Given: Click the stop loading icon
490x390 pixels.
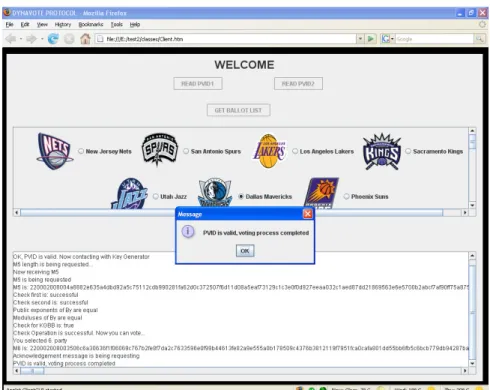Looking at the screenshot, I should pyautogui.click(x=69, y=39).
